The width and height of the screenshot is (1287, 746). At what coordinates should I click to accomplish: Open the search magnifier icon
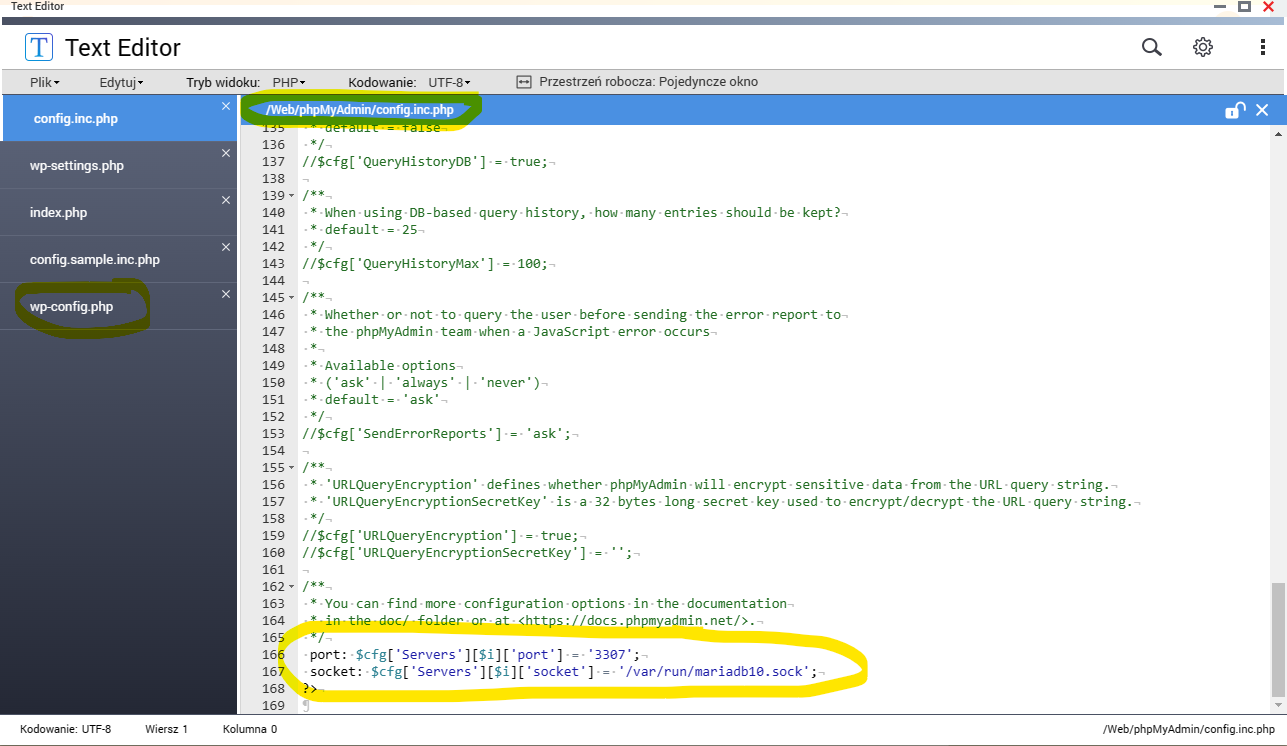1152,47
